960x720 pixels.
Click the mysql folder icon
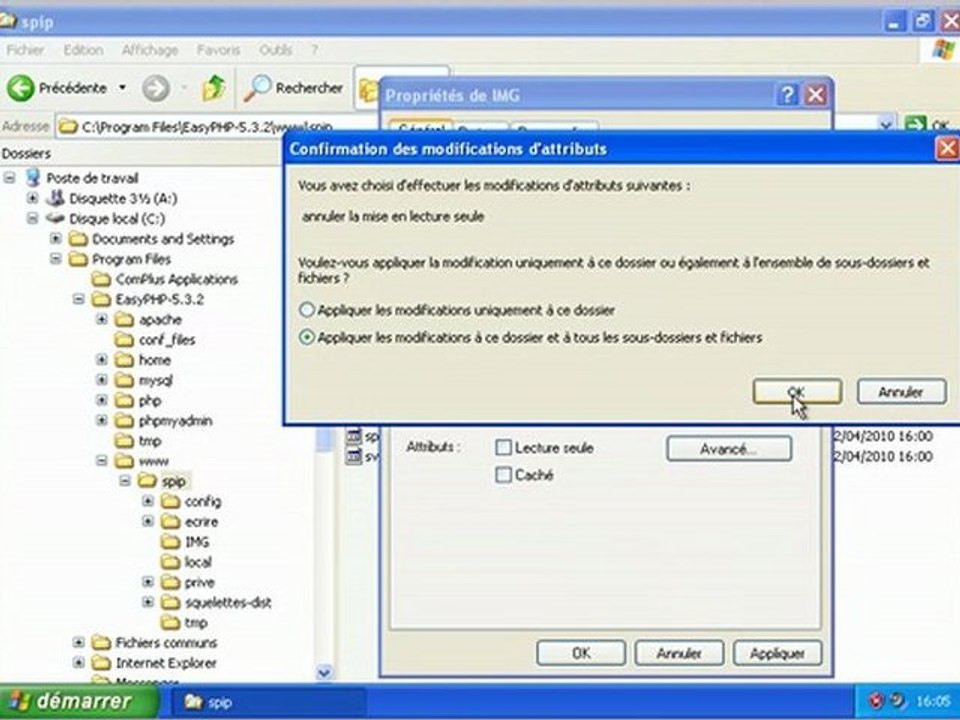tap(124, 380)
